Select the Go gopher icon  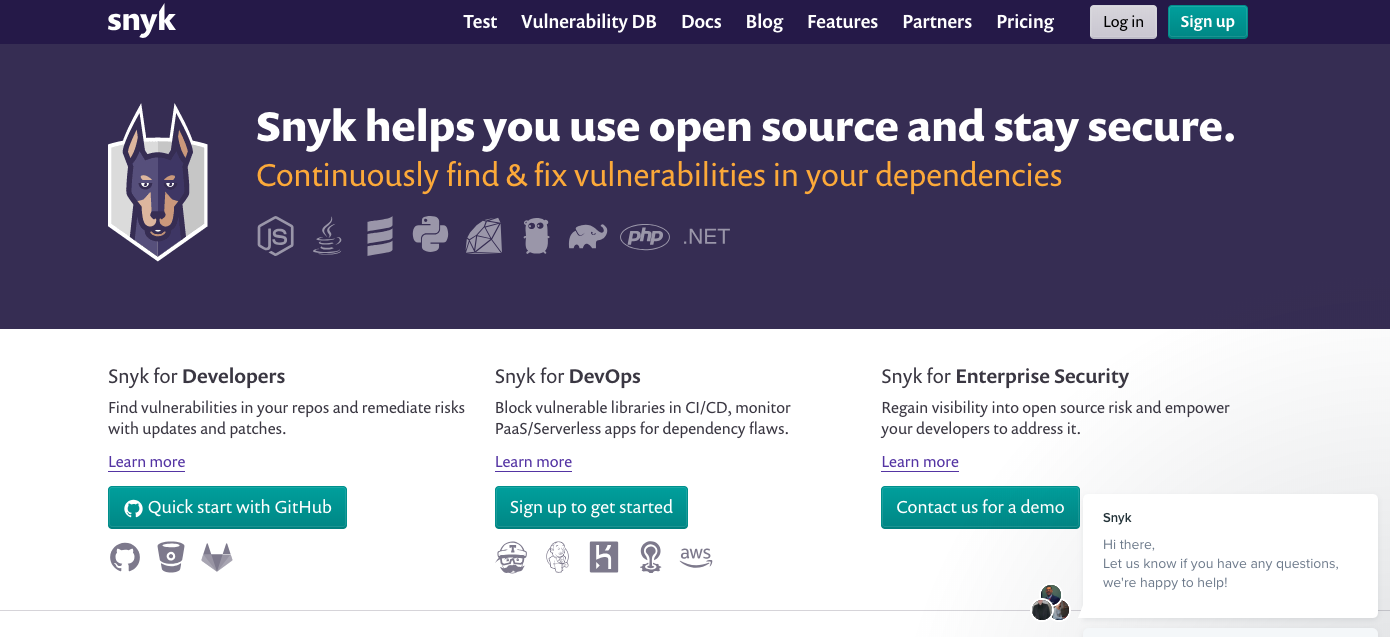[537, 236]
